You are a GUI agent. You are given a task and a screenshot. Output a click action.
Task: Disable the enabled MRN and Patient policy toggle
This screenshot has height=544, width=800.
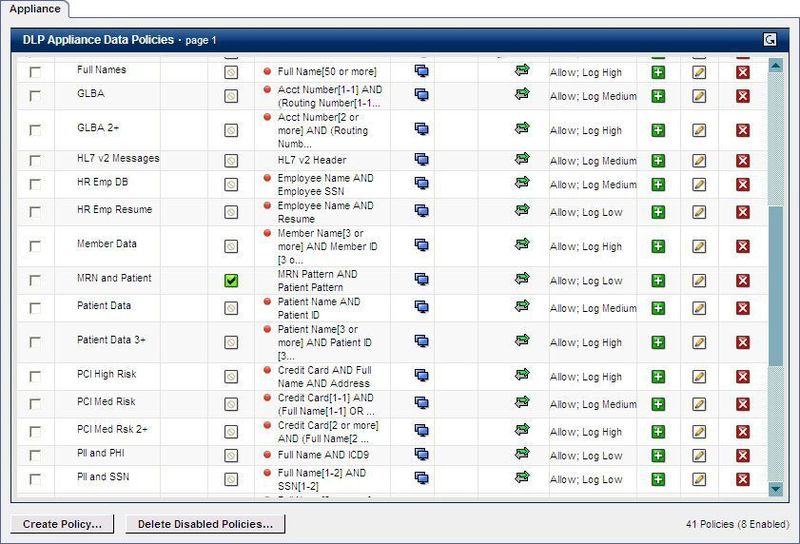coord(231,280)
